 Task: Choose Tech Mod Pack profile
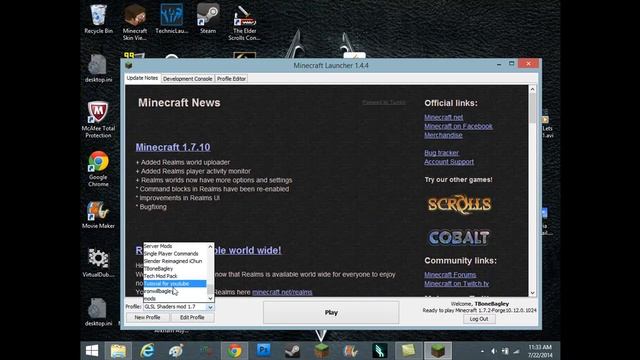tap(175, 276)
